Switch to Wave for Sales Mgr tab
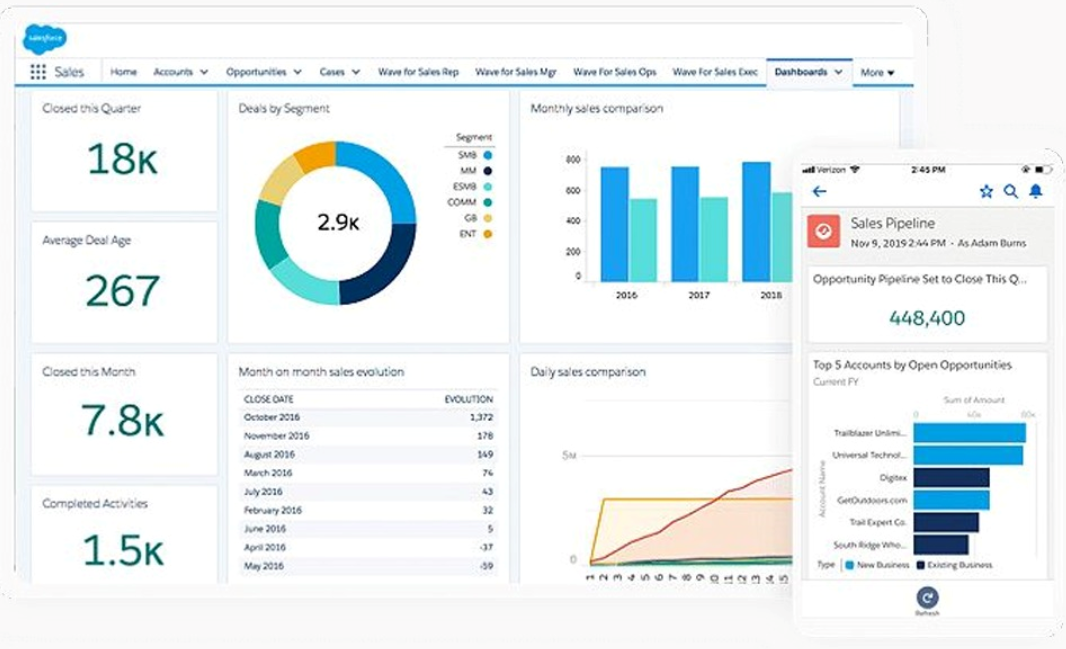Image resolution: width=1066 pixels, height=649 pixels. point(516,72)
